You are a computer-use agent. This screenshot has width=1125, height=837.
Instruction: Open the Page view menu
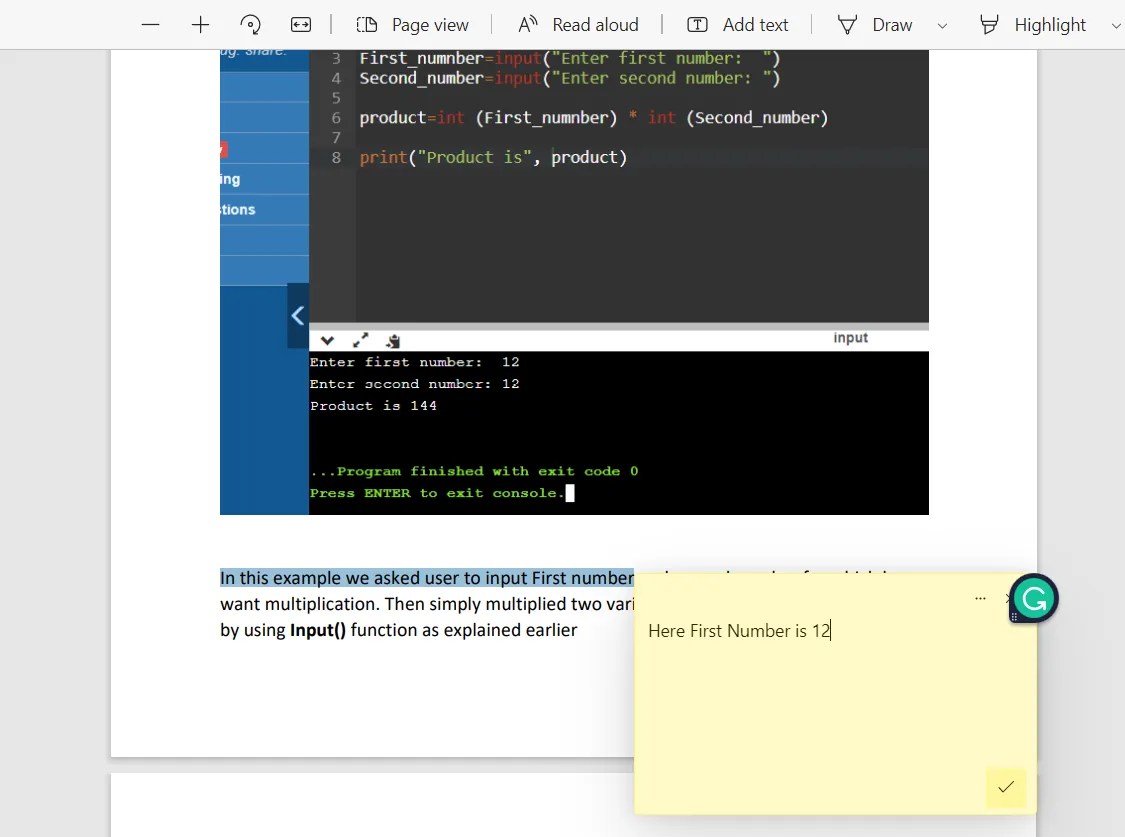point(414,24)
